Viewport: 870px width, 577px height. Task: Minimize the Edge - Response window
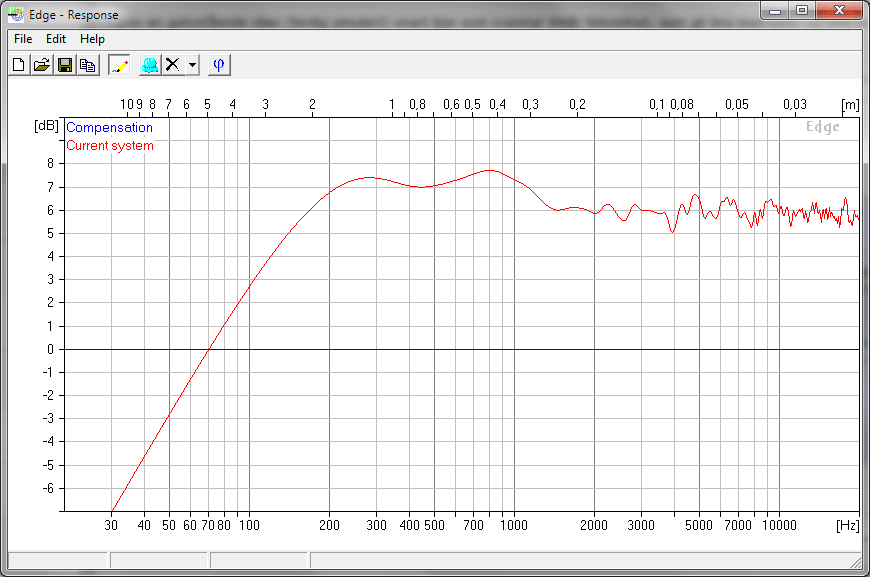[x=775, y=11]
